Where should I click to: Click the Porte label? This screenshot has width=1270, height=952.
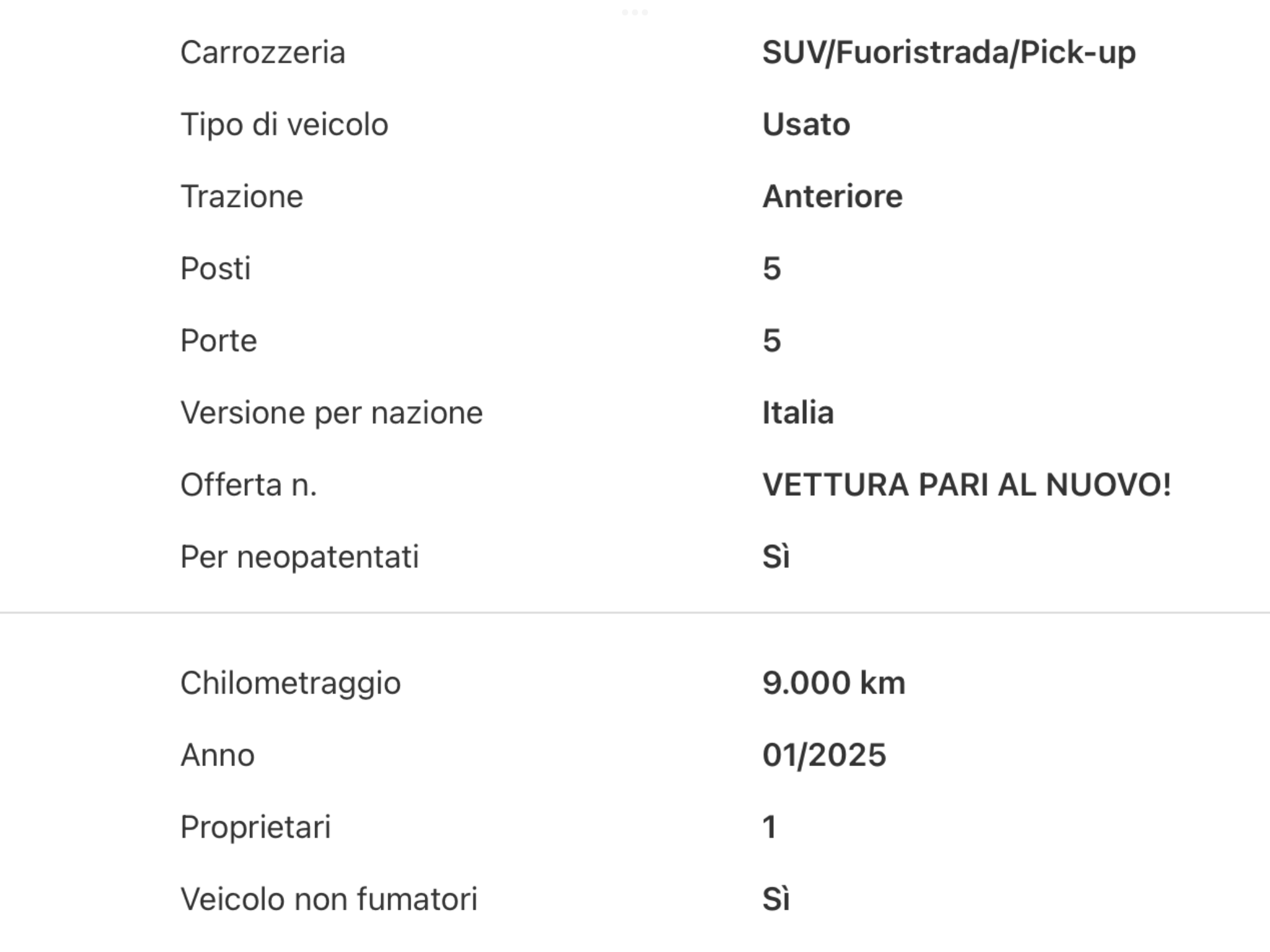[x=218, y=340]
